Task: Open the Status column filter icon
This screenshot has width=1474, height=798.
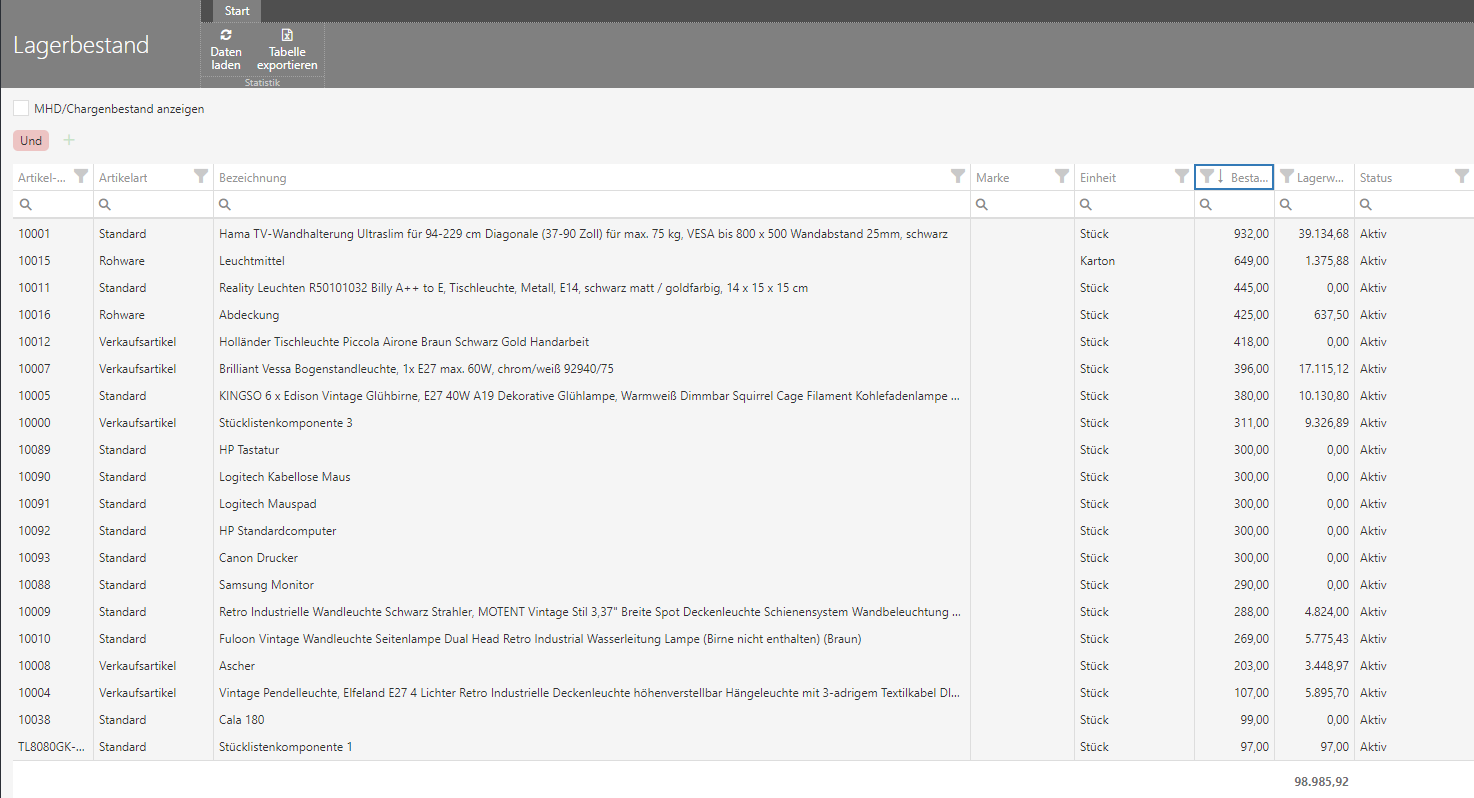Action: 1462,177
